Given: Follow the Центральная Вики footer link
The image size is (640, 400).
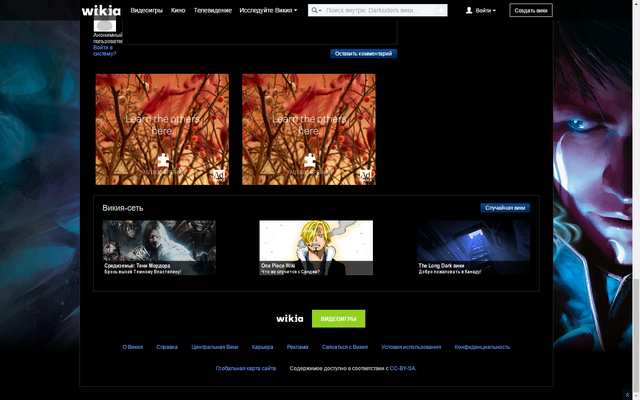Looking at the screenshot, I should click(215, 347).
